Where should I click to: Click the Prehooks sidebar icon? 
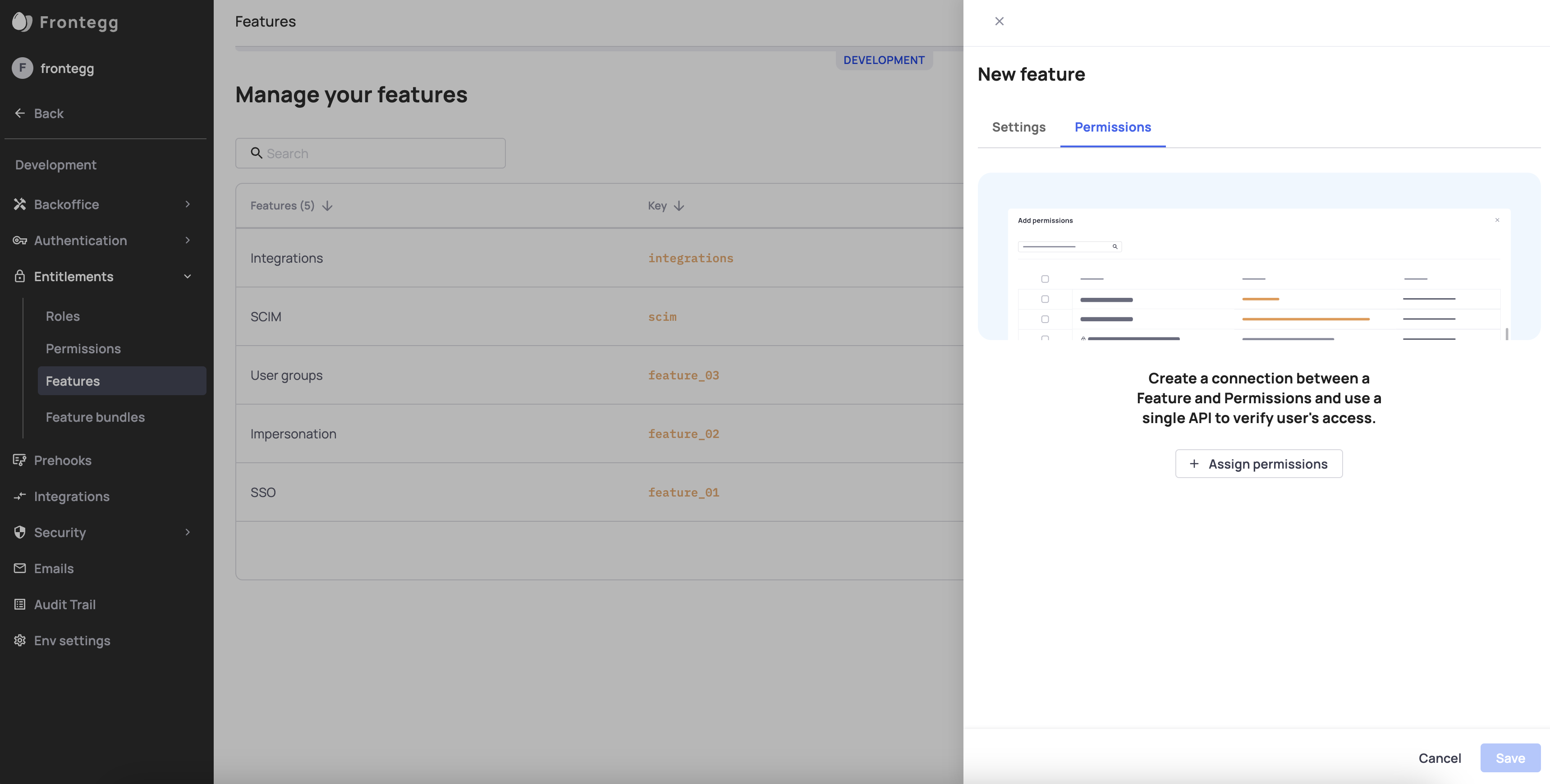(20, 460)
